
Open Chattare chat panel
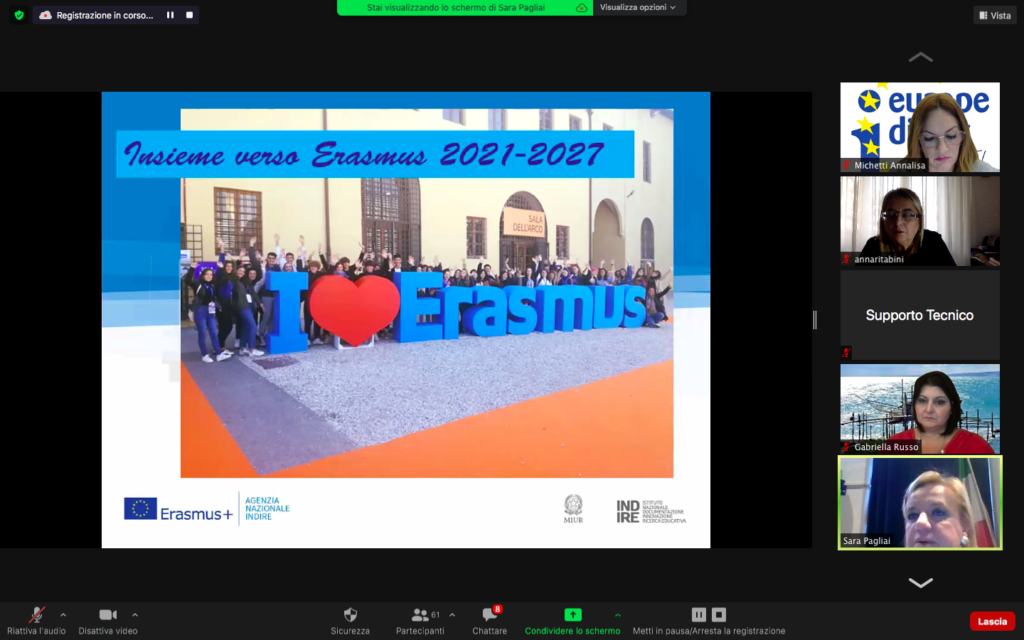490,620
